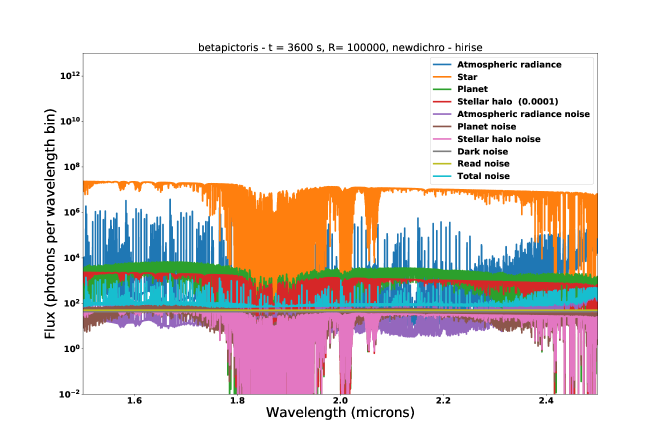664x443 pixels.
Task: Click the 'Flux (photons per wavelength bin)' axis label
Action: pyautogui.click(x=50, y=224)
